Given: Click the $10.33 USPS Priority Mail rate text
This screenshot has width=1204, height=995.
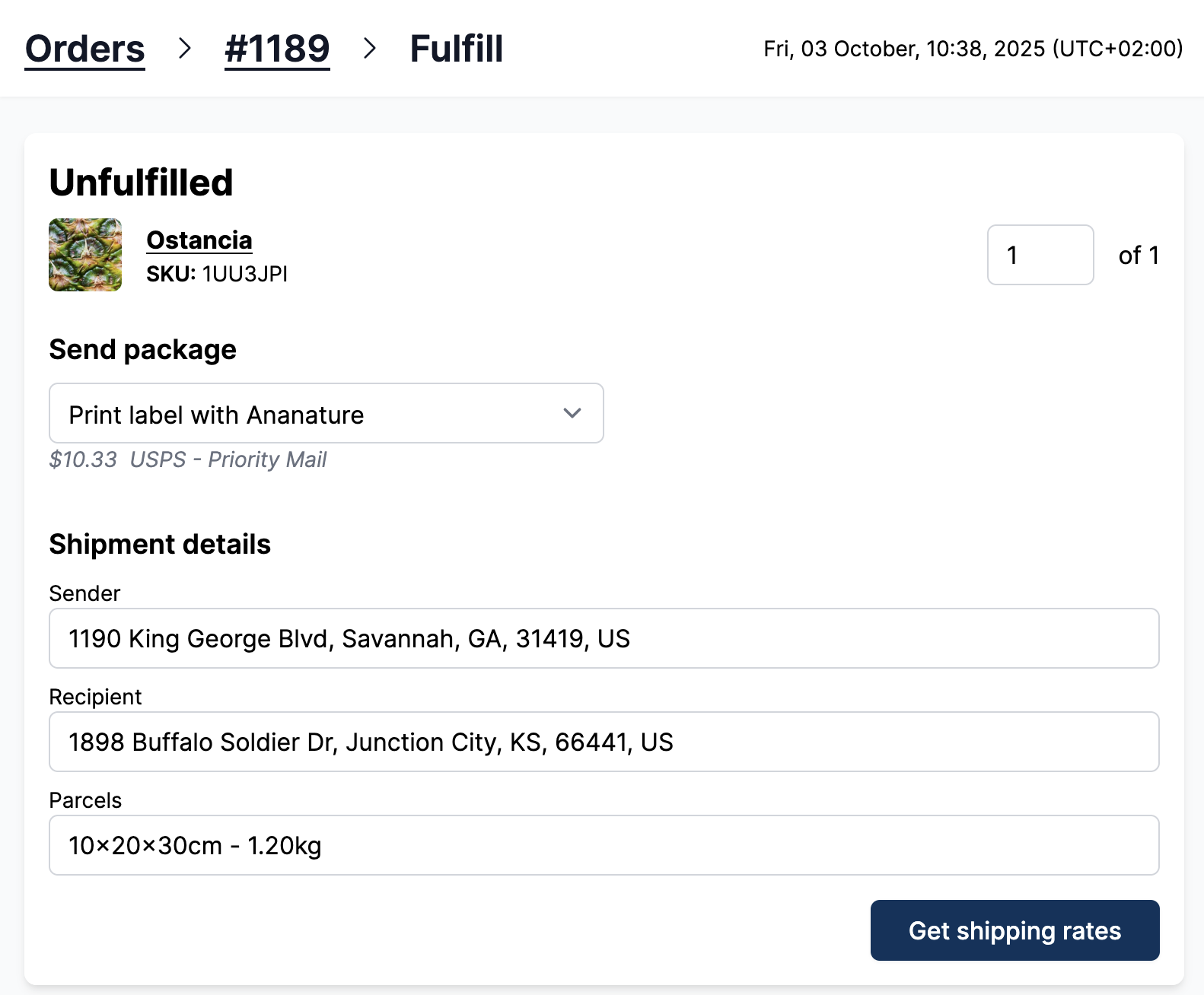Looking at the screenshot, I should tap(188, 459).
